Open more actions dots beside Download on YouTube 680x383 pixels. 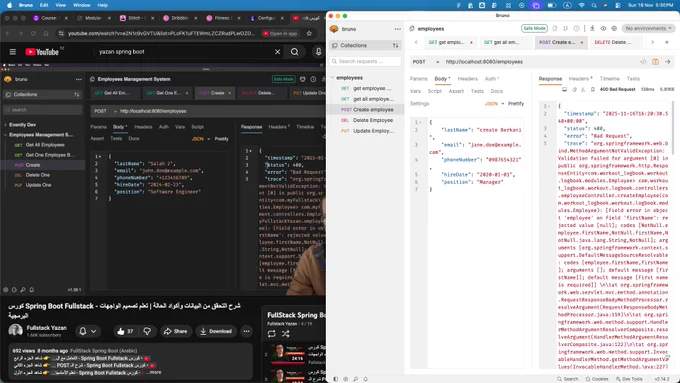pos(246,331)
